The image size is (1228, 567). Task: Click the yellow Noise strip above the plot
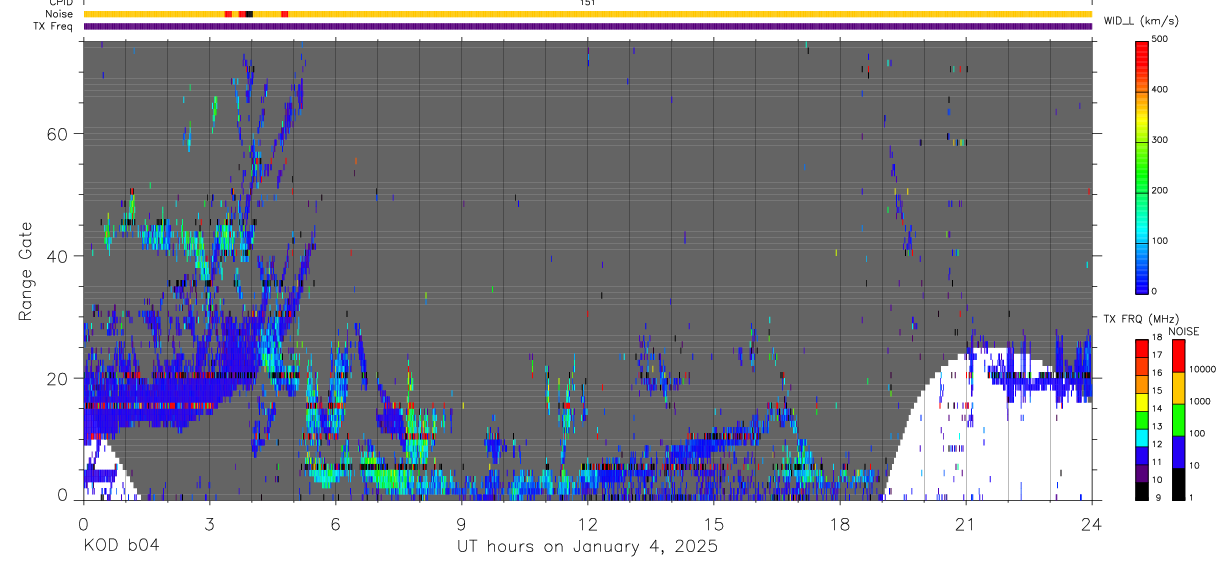click(587, 14)
